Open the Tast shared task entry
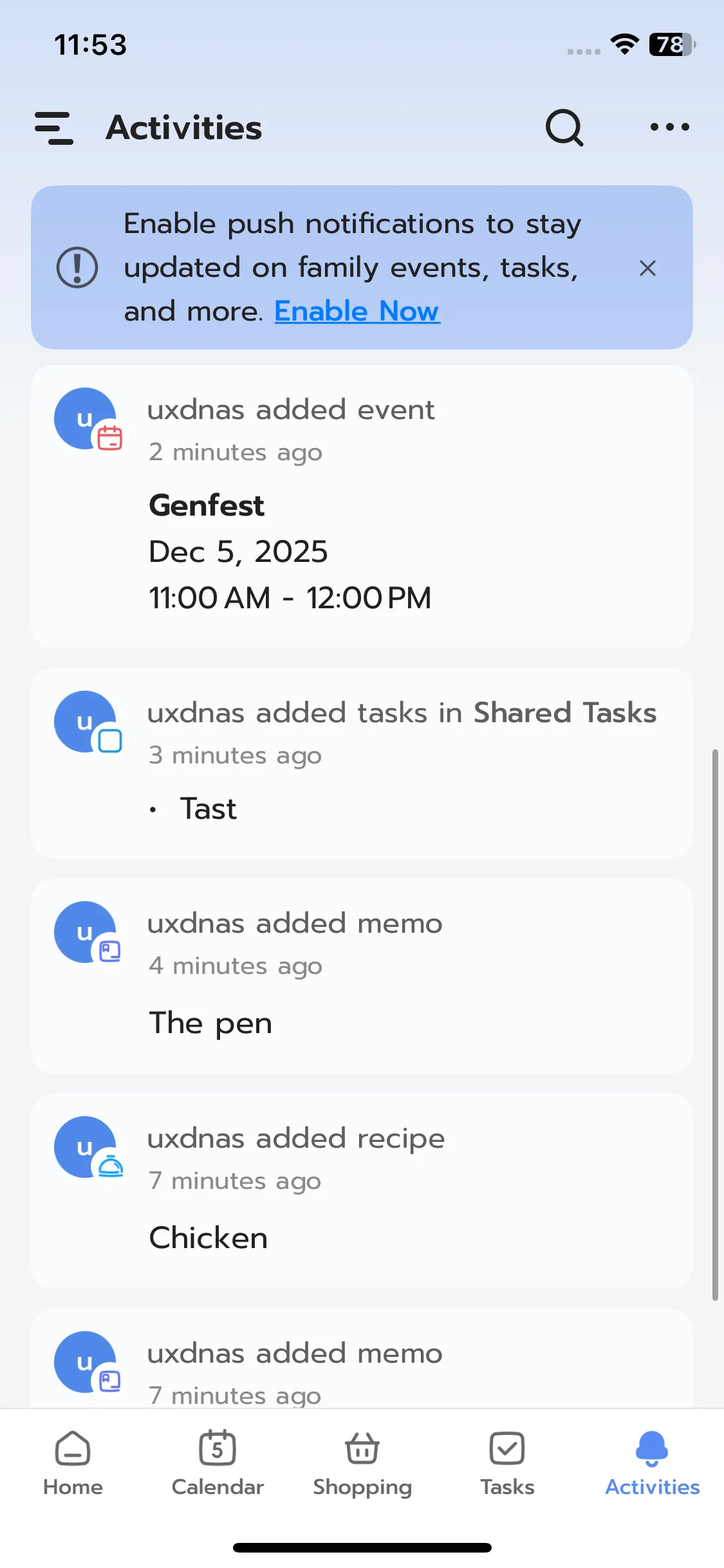This screenshot has width=724, height=1568. pos(209,809)
